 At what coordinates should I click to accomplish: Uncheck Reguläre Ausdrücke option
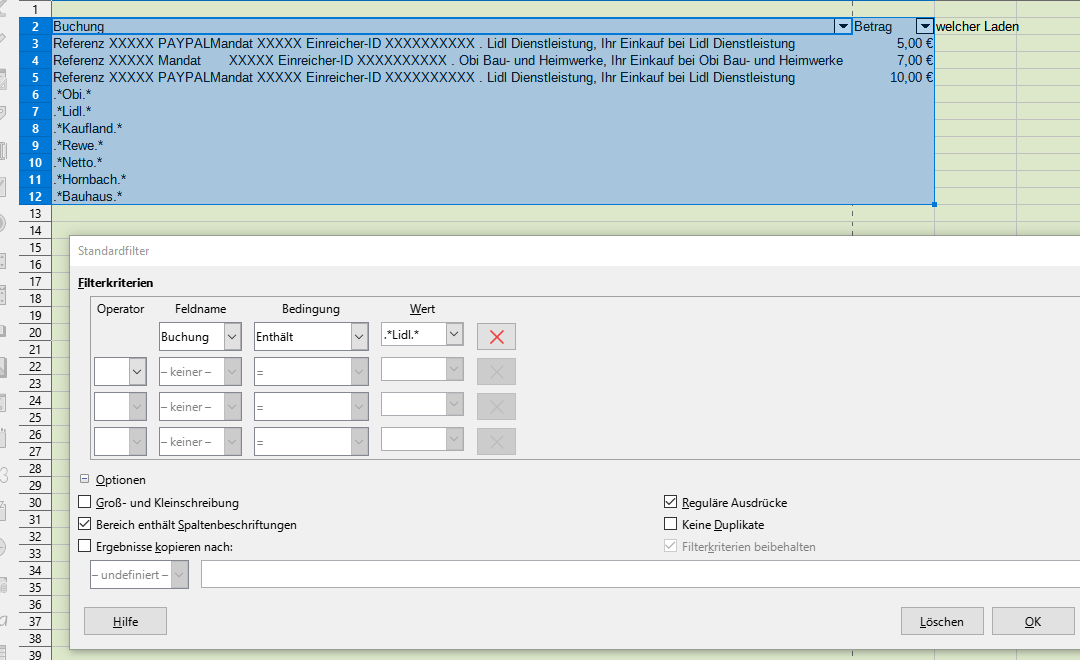coord(670,502)
